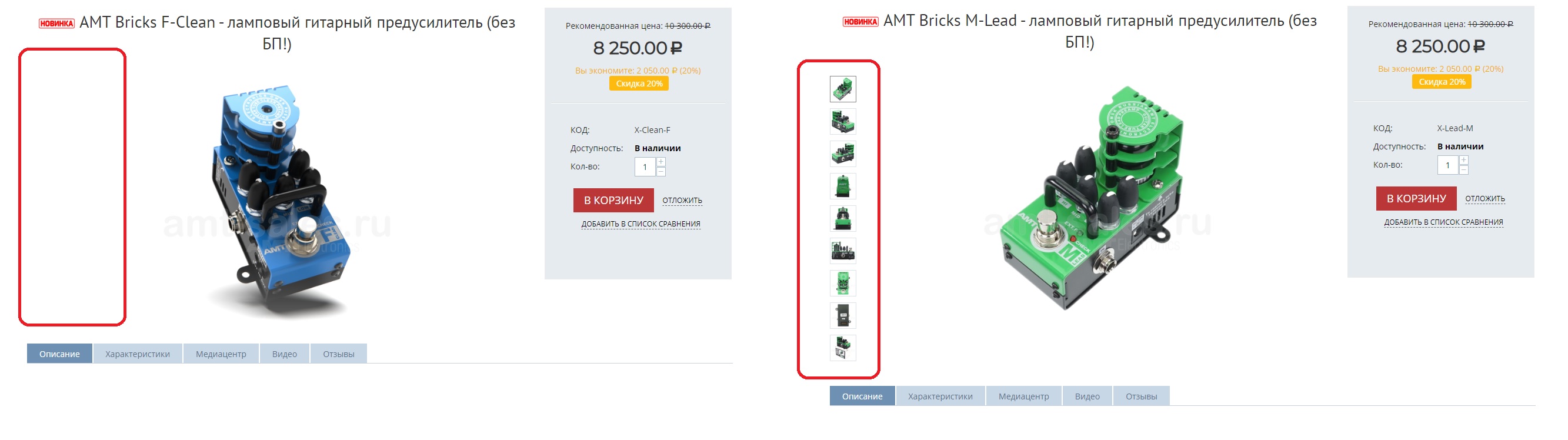
Task: Select the first highlighted M-Lead gallery thumbnail
Action: (x=842, y=89)
